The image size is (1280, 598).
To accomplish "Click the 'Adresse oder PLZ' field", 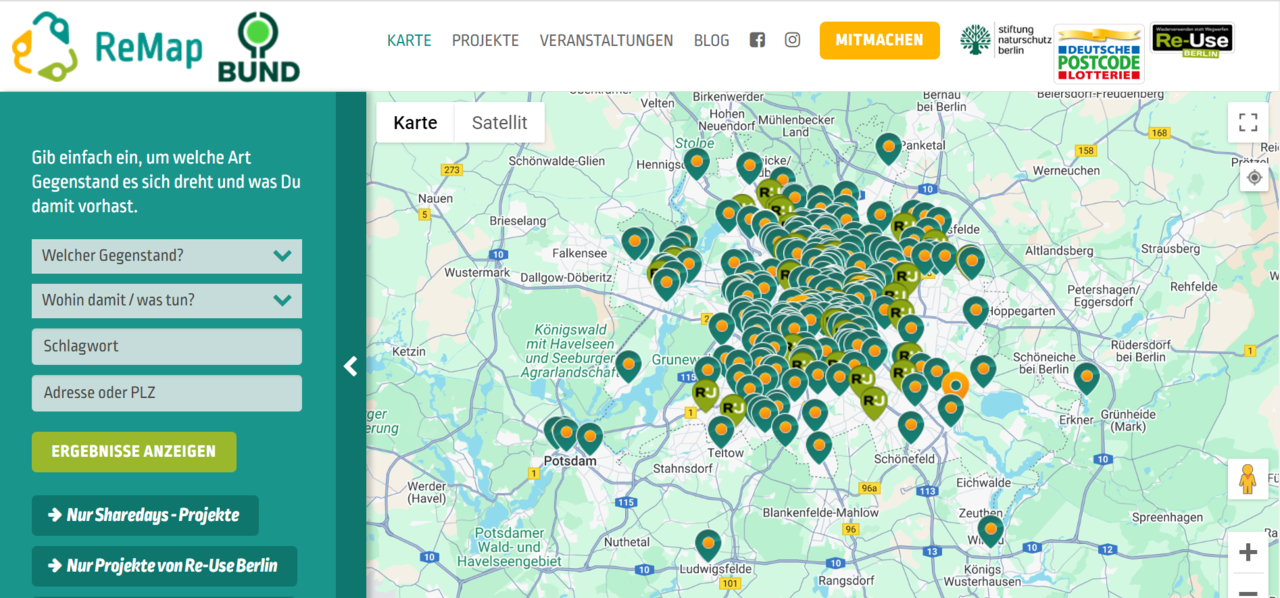I will 167,393.
